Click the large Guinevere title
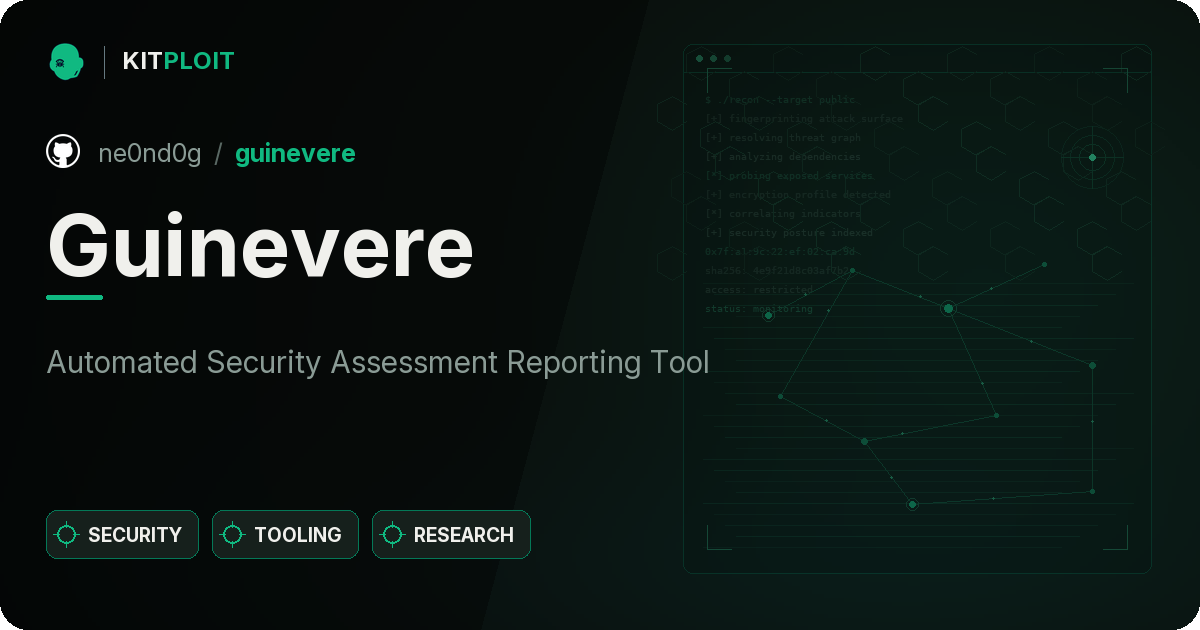 click(x=261, y=246)
